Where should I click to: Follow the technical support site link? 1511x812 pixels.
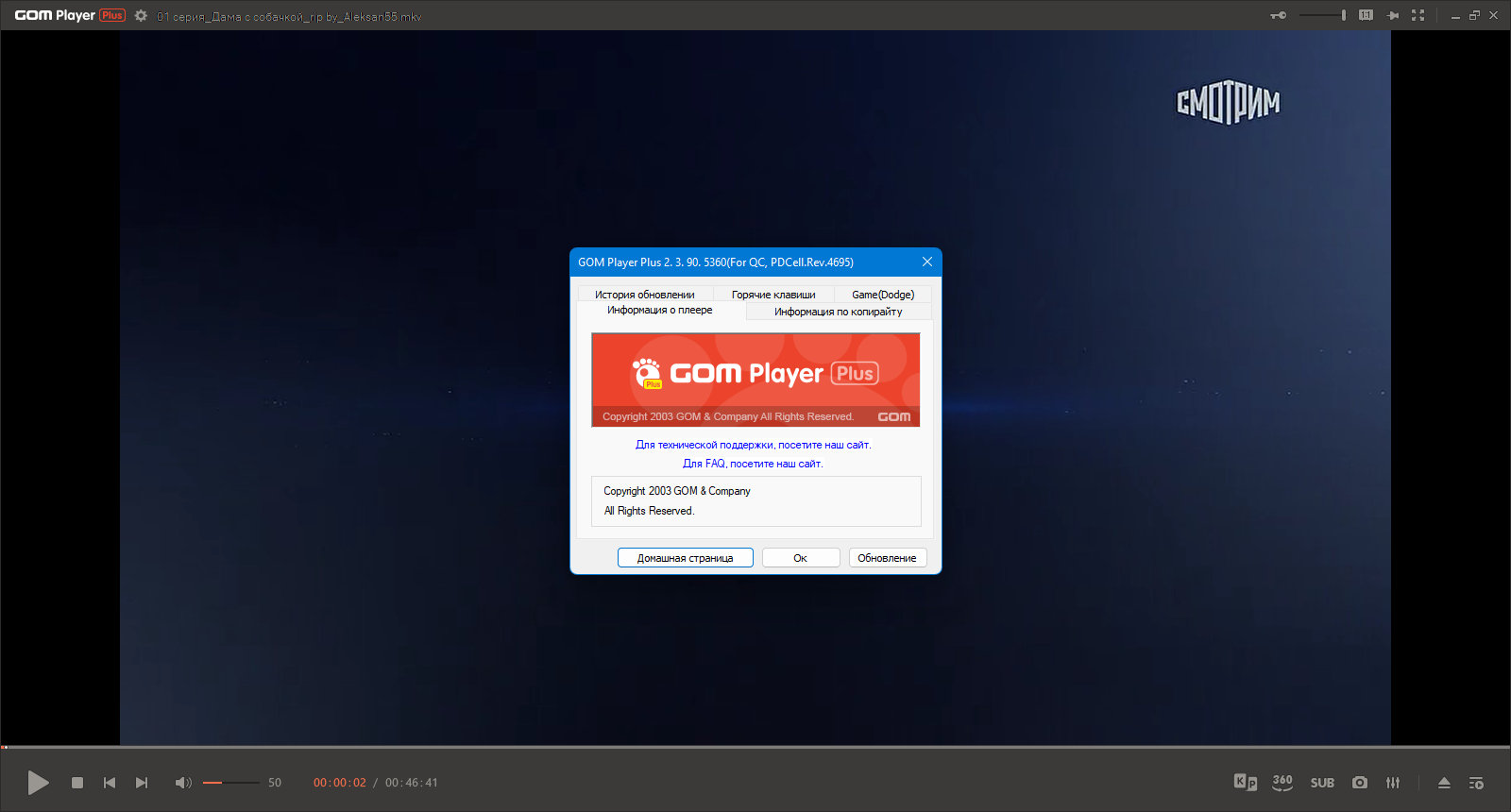[x=754, y=445]
